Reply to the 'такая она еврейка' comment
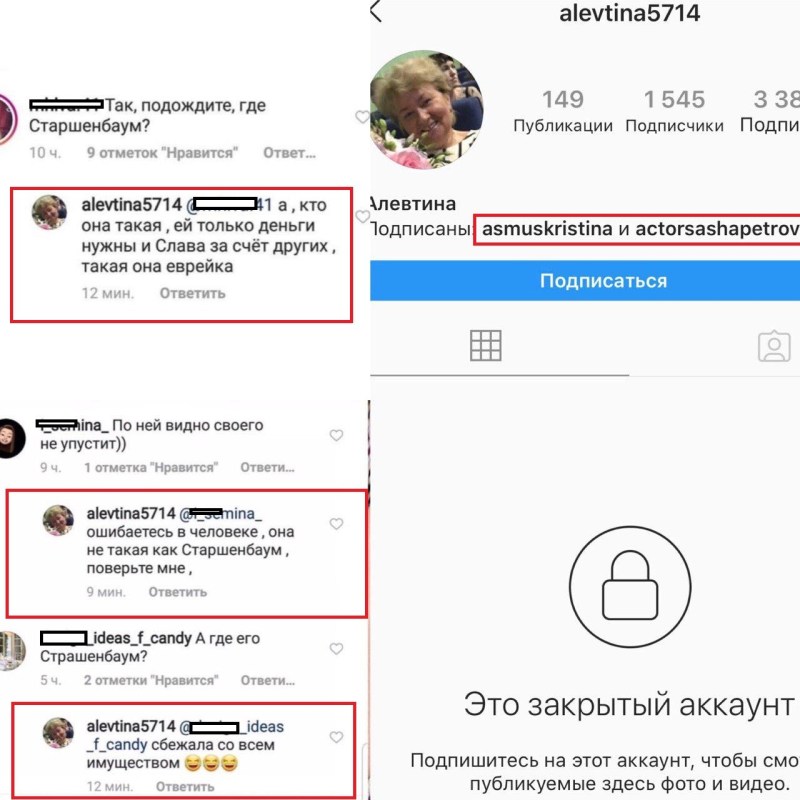The width and height of the screenshot is (800, 800). pos(192,293)
